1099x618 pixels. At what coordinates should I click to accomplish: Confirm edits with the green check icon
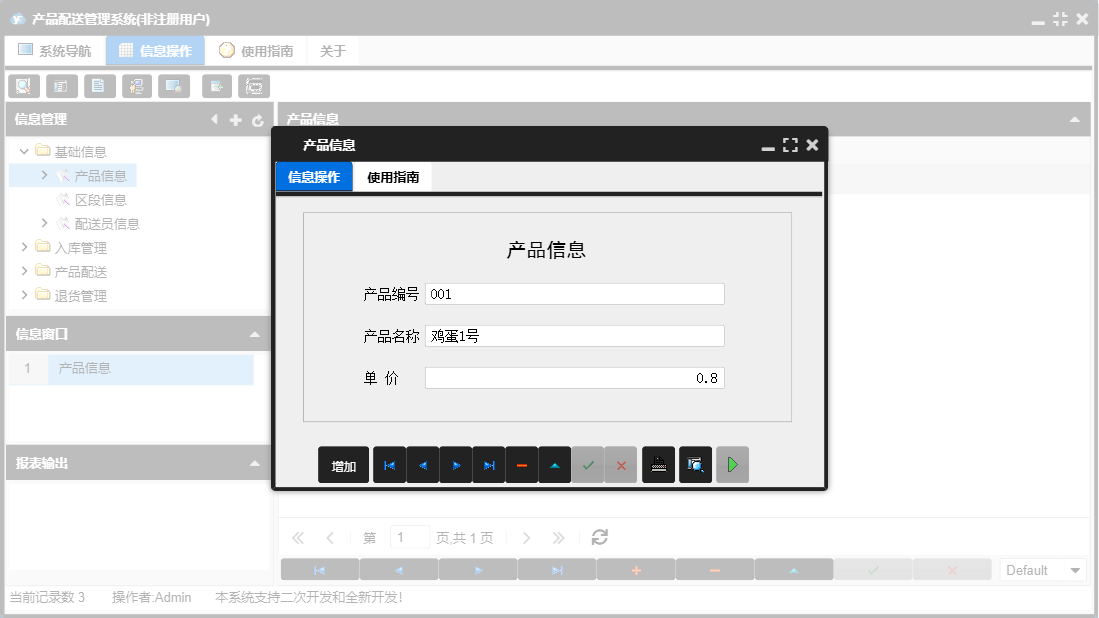point(588,464)
